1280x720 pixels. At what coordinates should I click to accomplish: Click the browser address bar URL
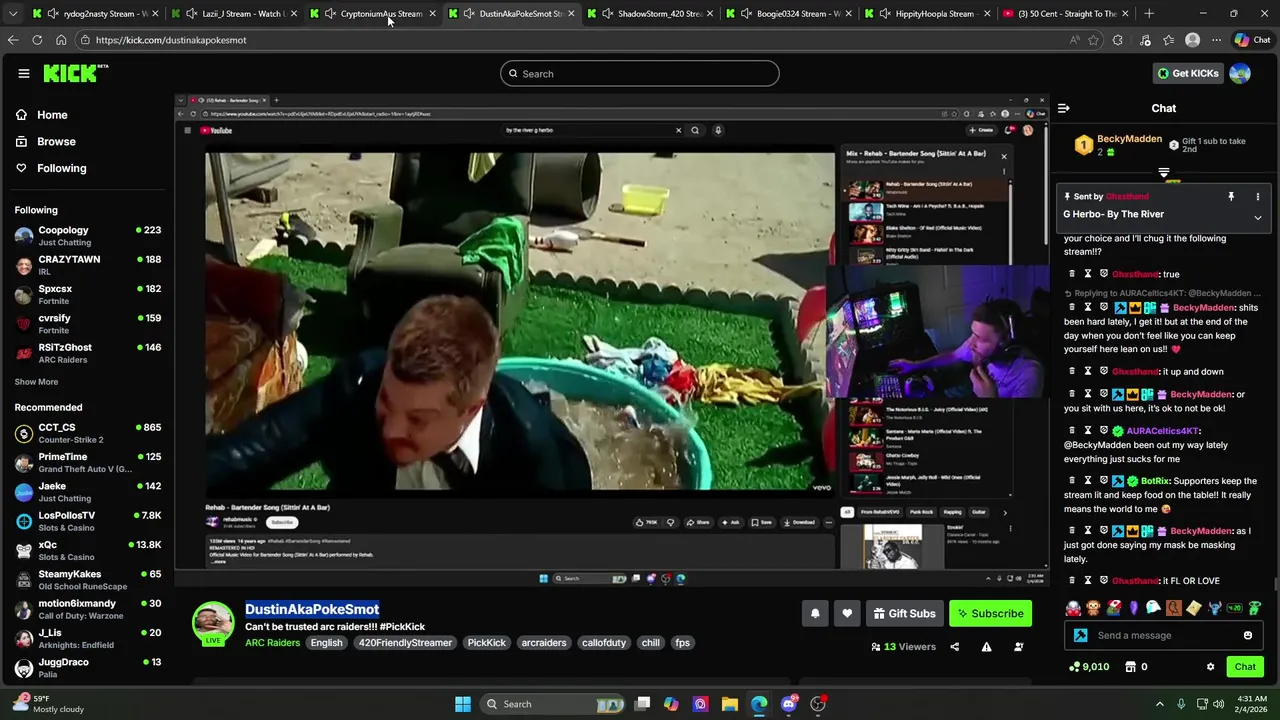[171, 40]
